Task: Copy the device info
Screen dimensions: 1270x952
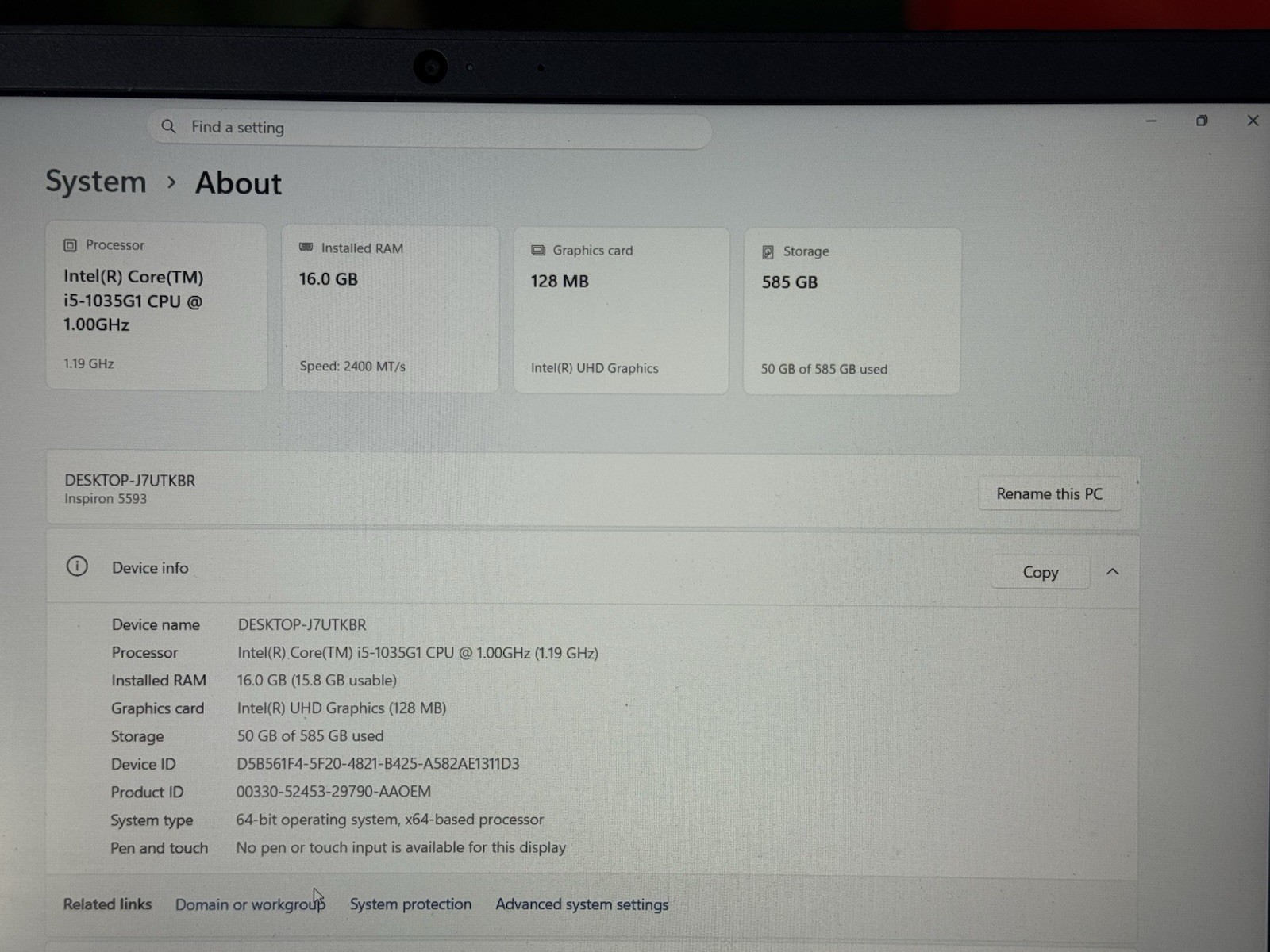Action: pos(1041,572)
